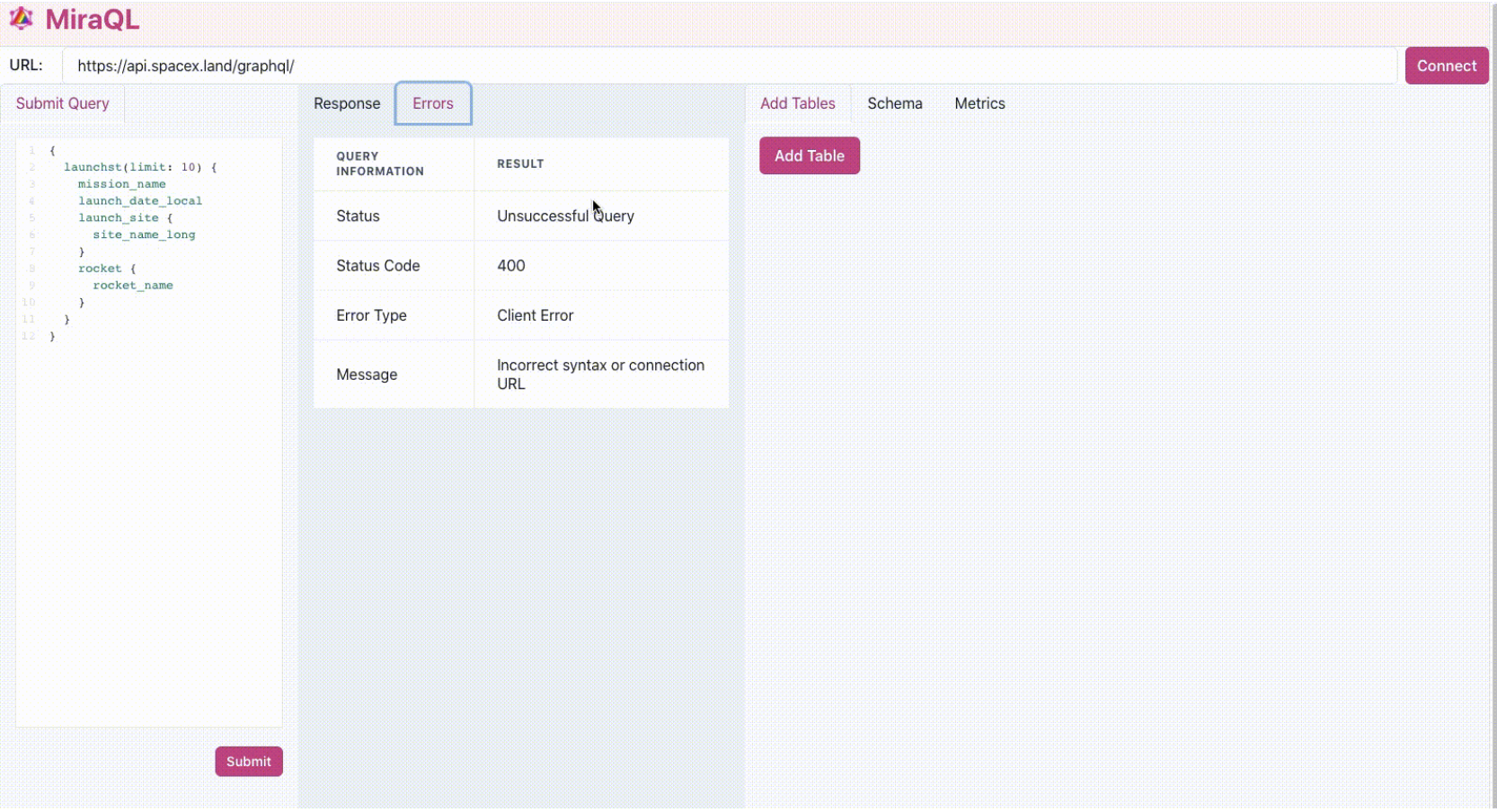
Task: Click the Connect button
Action: click(x=1447, y=66)
